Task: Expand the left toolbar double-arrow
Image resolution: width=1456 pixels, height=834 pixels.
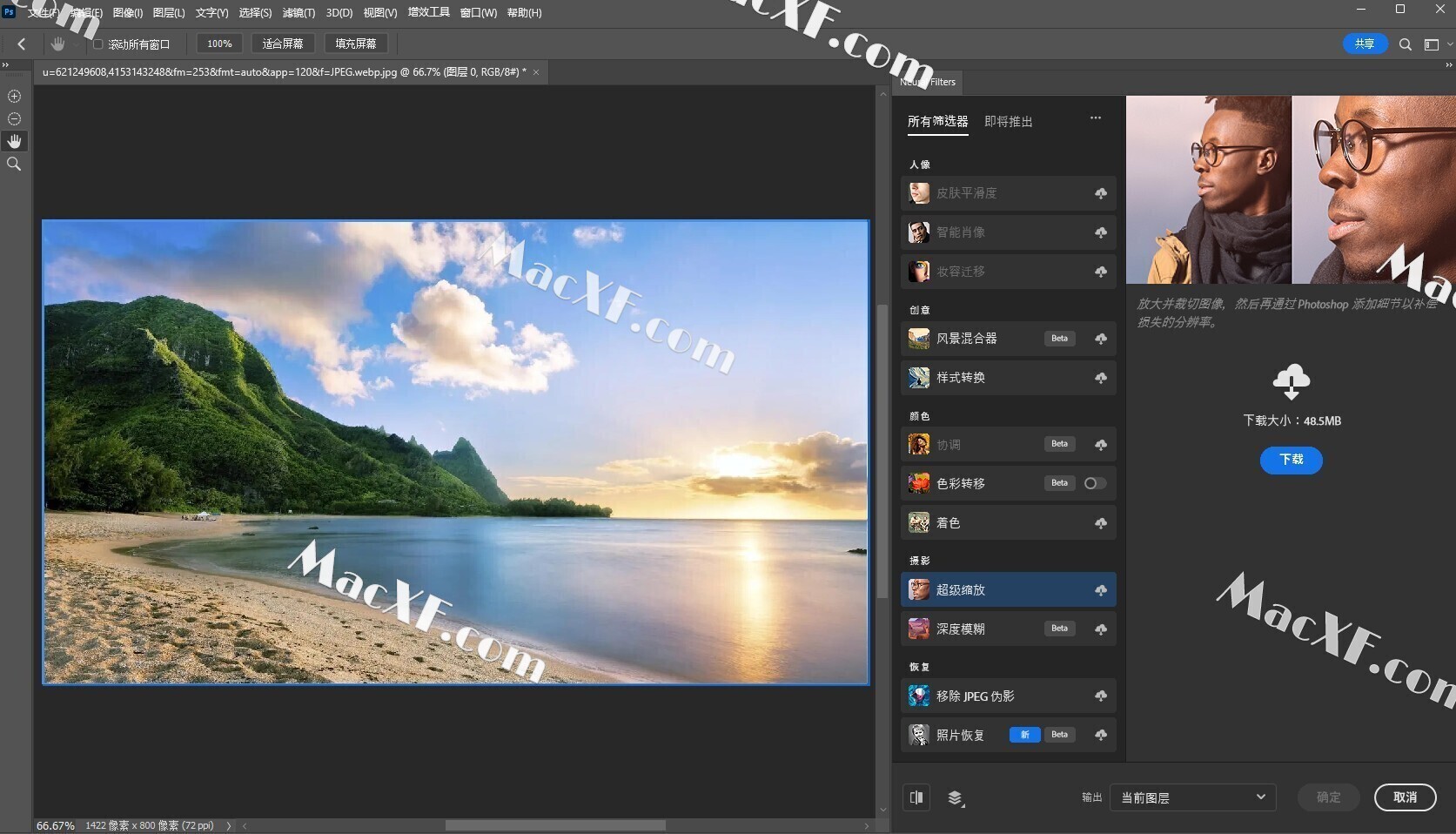Action: click(x=5, y=65)
